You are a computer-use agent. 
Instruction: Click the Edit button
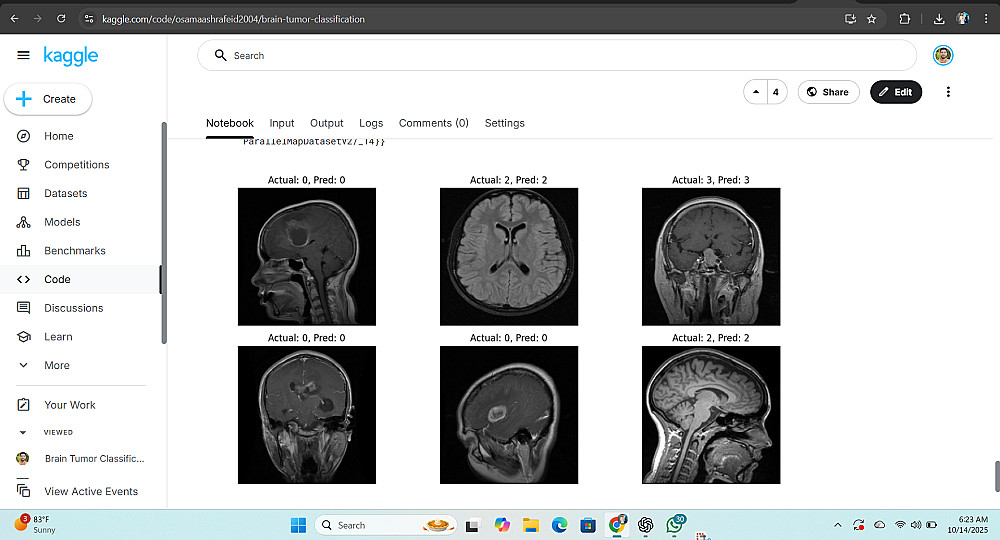point(896,92)
